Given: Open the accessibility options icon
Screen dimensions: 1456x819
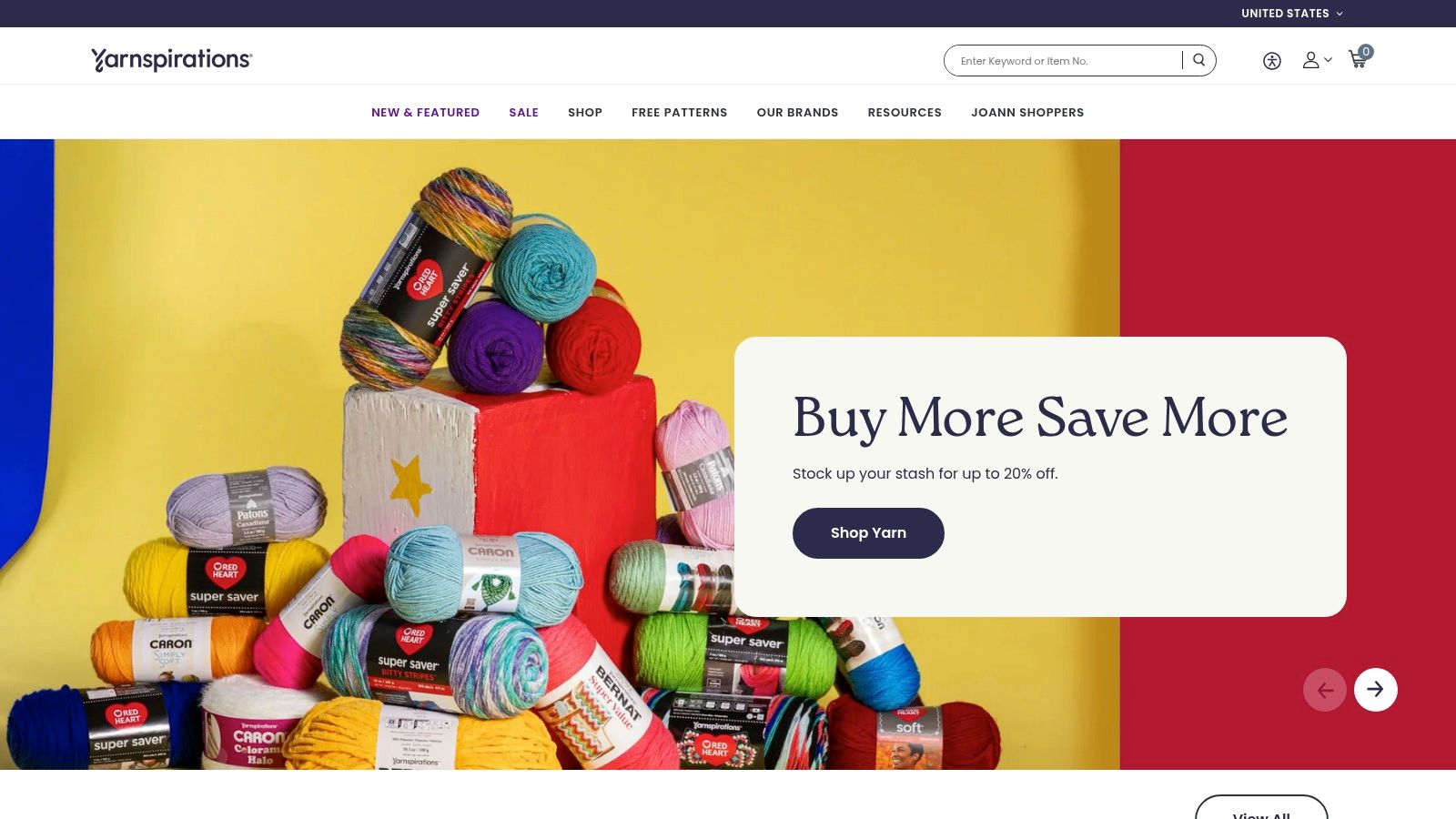Looking at the screenshot, I should coord(1272,61).
